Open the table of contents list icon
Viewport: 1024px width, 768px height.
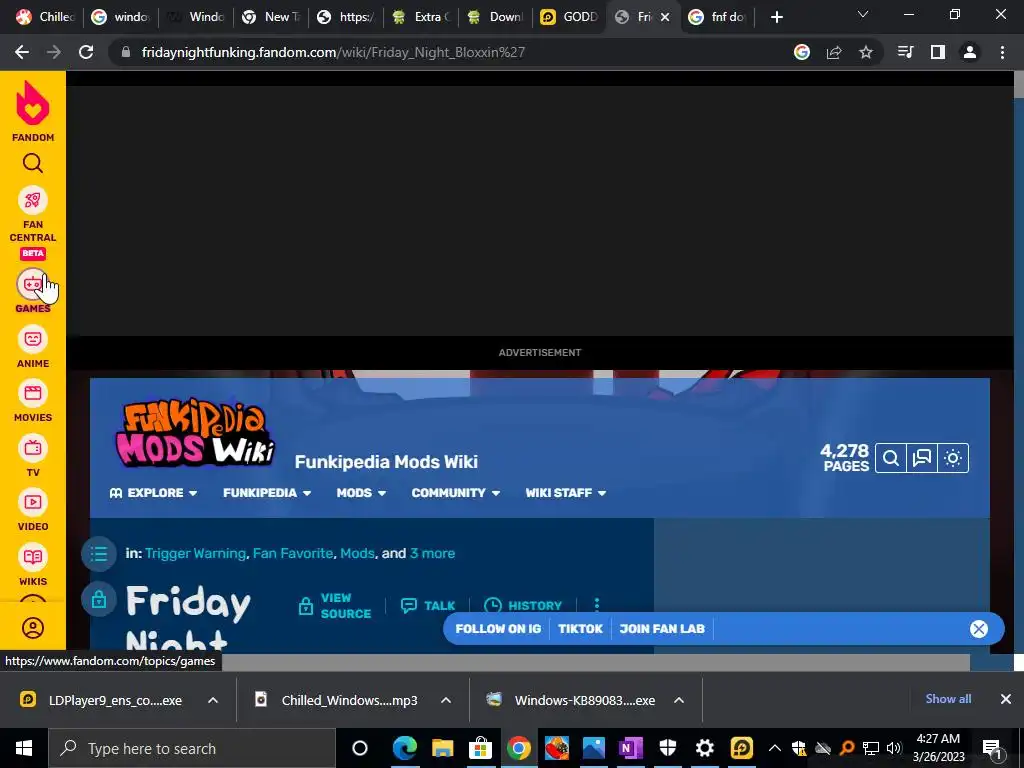[x=99, y=554]
